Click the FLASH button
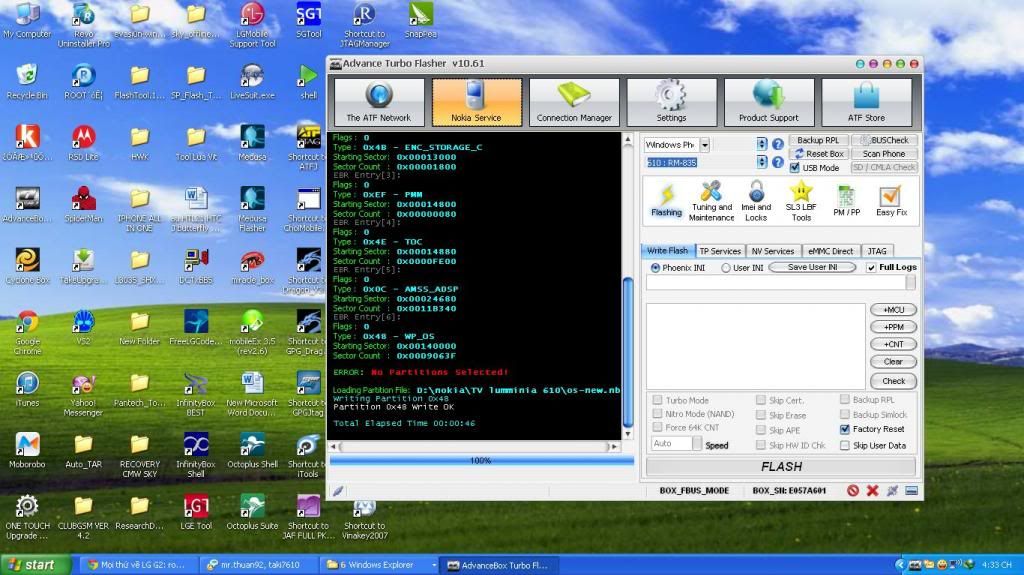The image size is (1024, 575). [x=781, y=467]
